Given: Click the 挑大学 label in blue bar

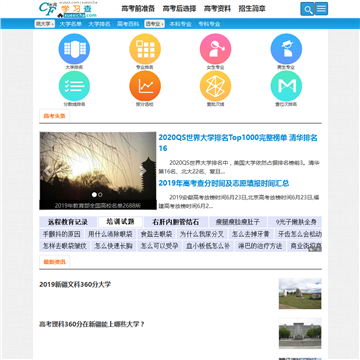Looking at the screenshot, I should point(45,24).
